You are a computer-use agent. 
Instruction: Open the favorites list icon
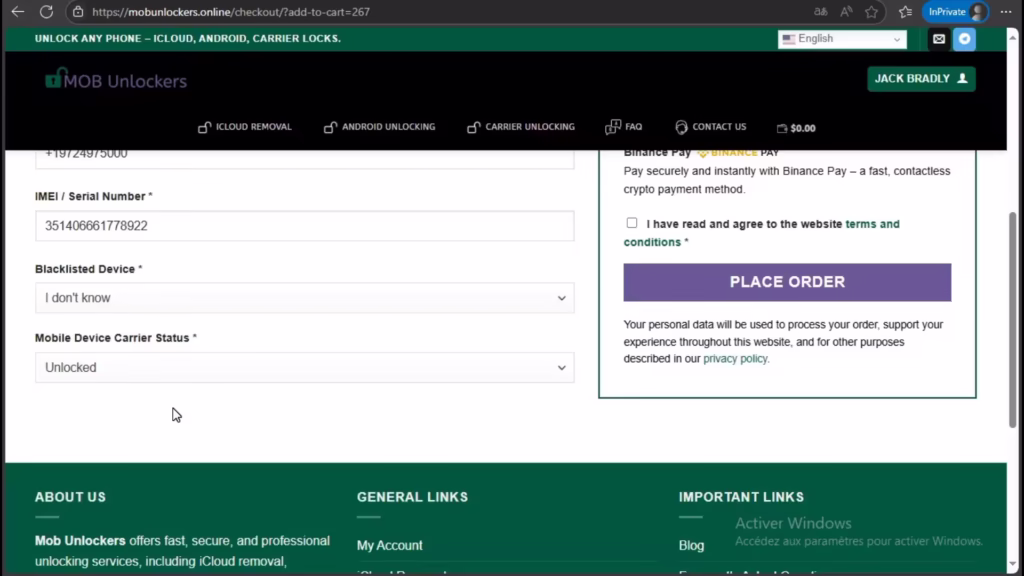[x=905, y=12]
